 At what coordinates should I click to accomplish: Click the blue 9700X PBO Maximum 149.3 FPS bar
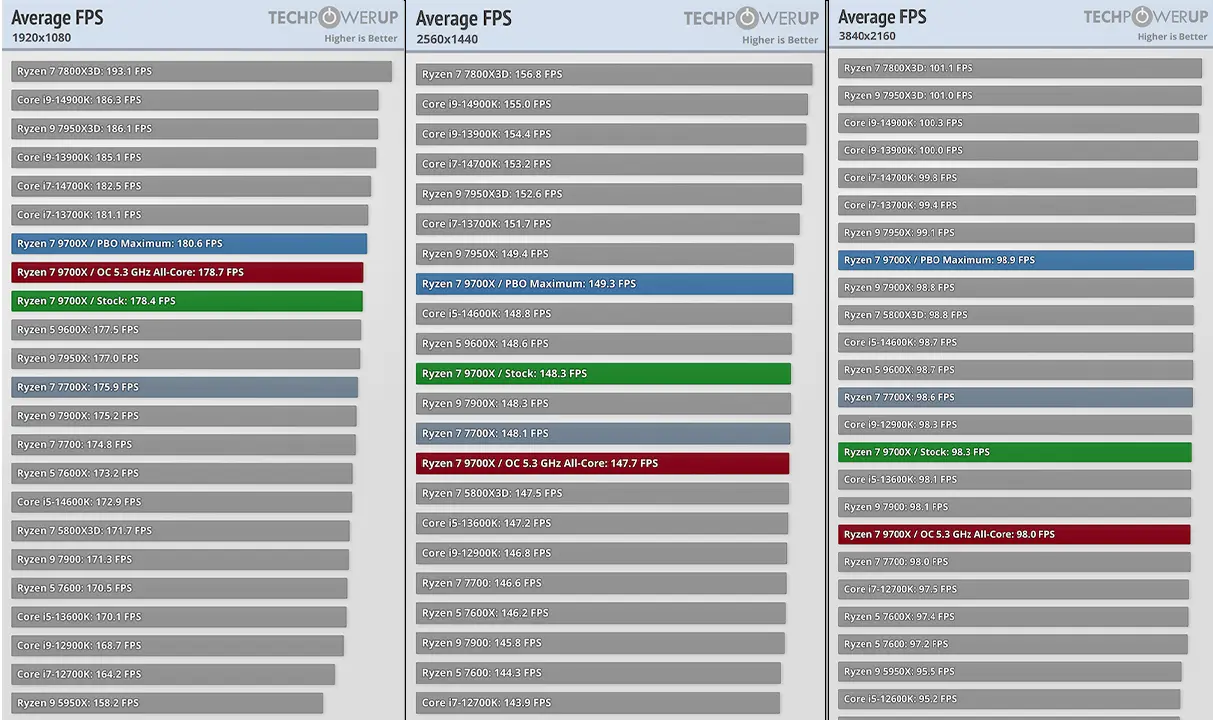click(604, 284)
